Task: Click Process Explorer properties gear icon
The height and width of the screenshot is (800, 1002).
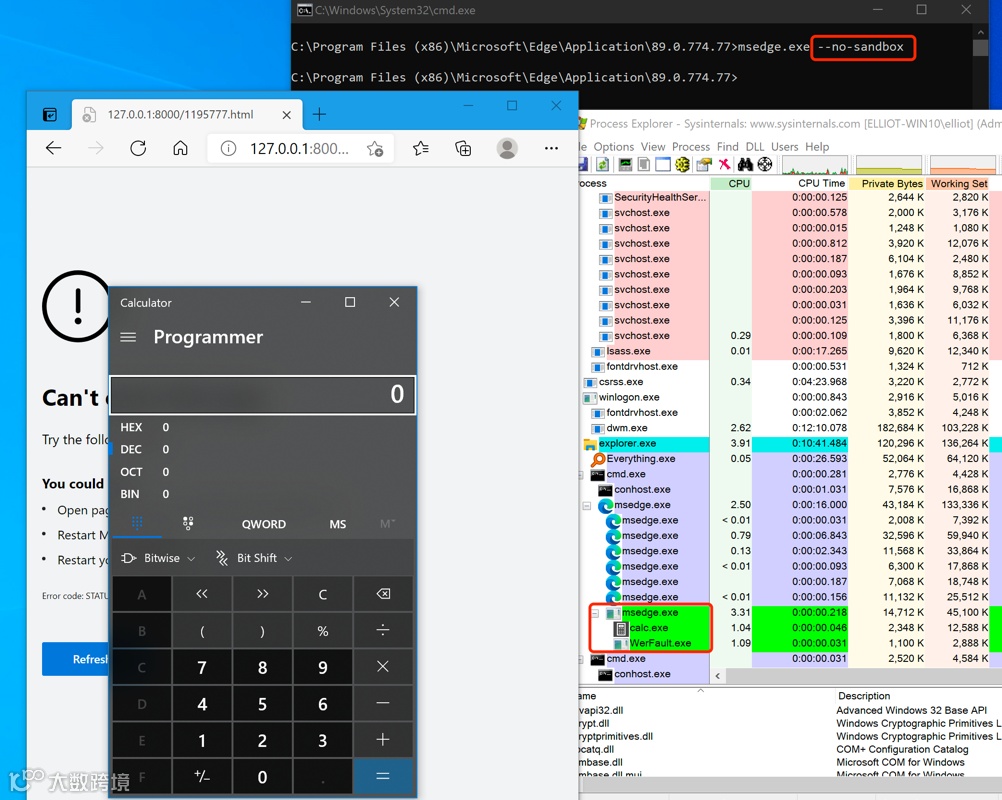Action: pyautogui.click(x=682, y=165)
